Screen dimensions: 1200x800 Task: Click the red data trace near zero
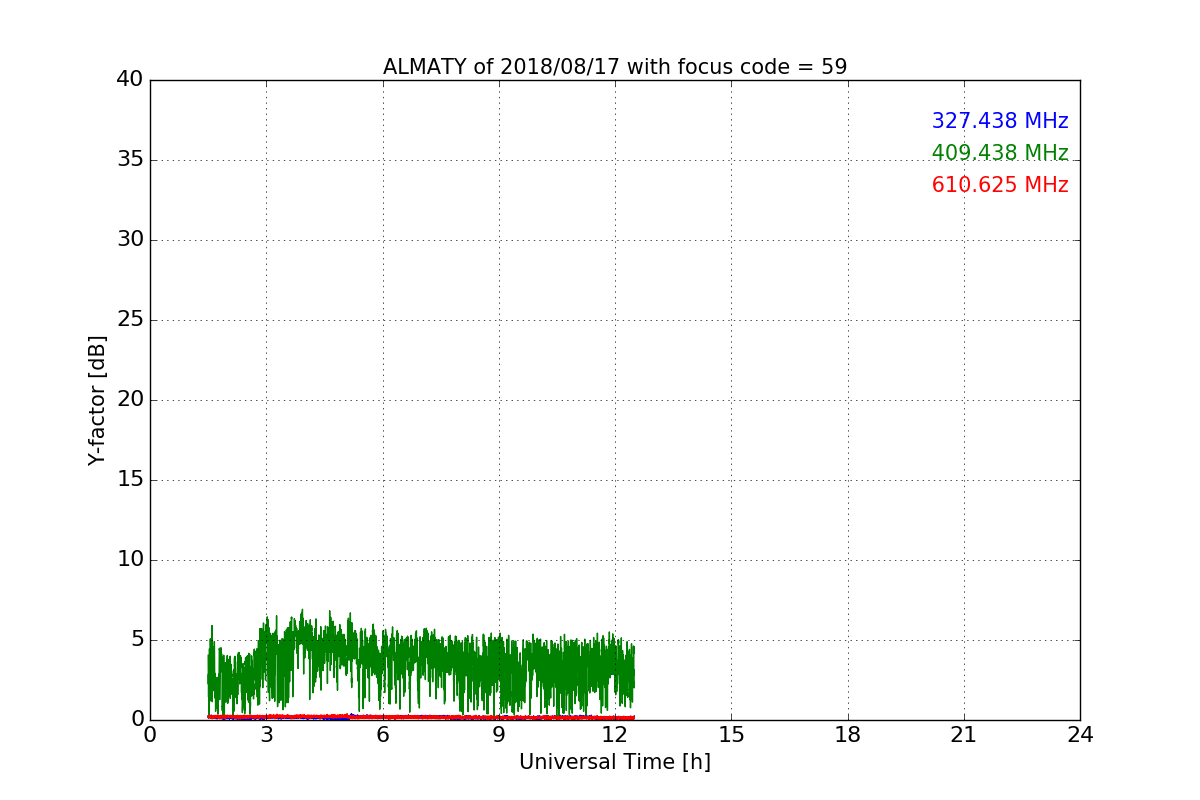[x=420, y=717]
